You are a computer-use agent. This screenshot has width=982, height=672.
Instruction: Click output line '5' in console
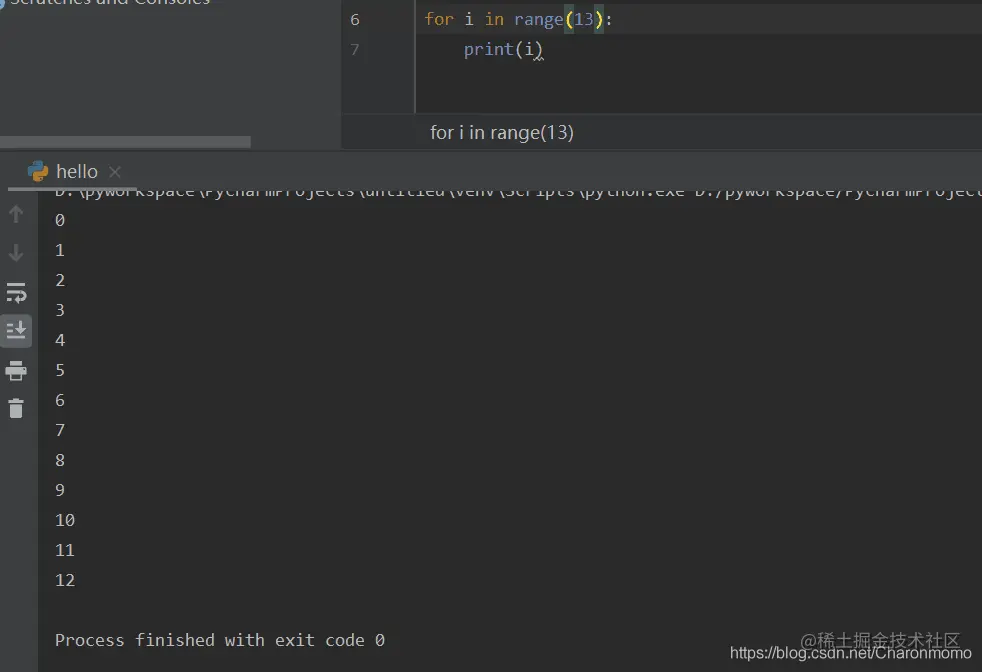60,370
